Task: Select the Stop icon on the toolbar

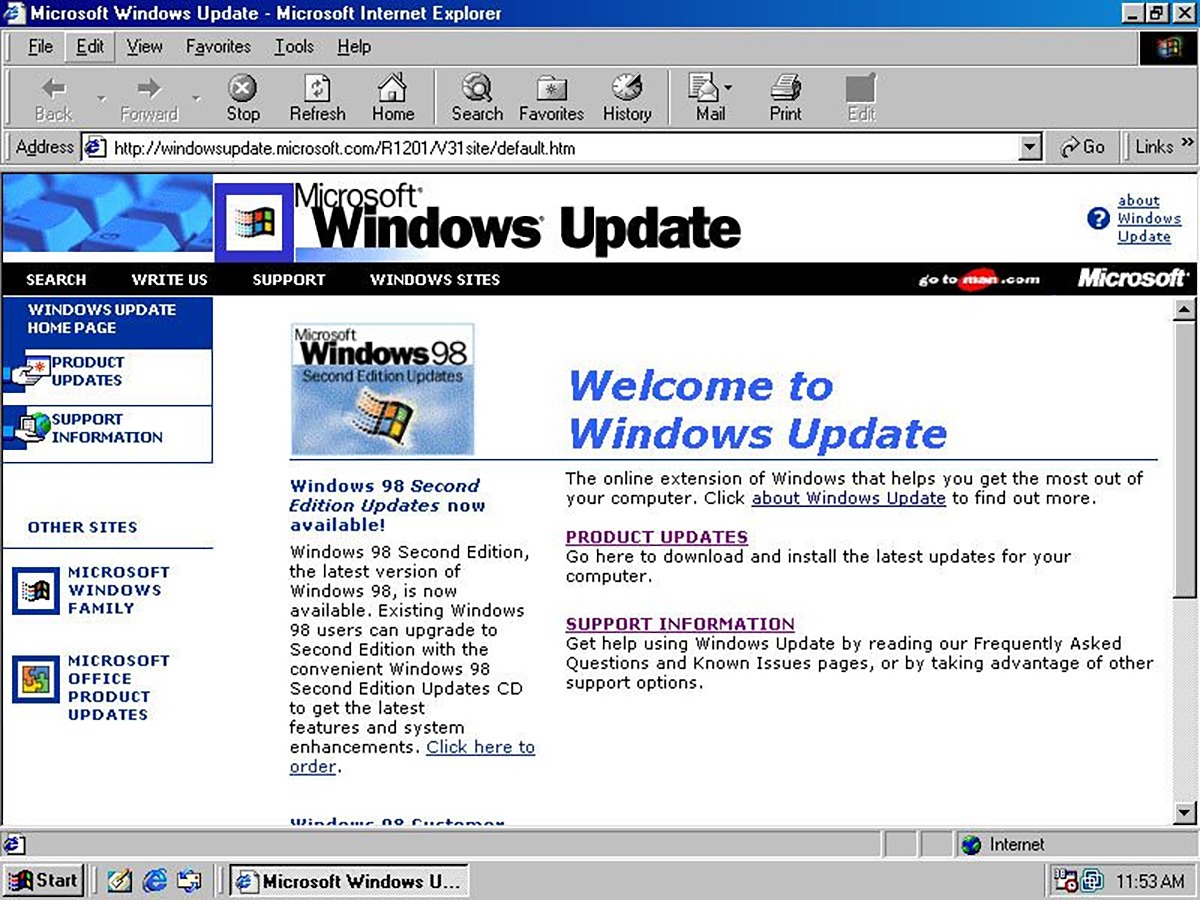Action: click(x=242, y=95)
